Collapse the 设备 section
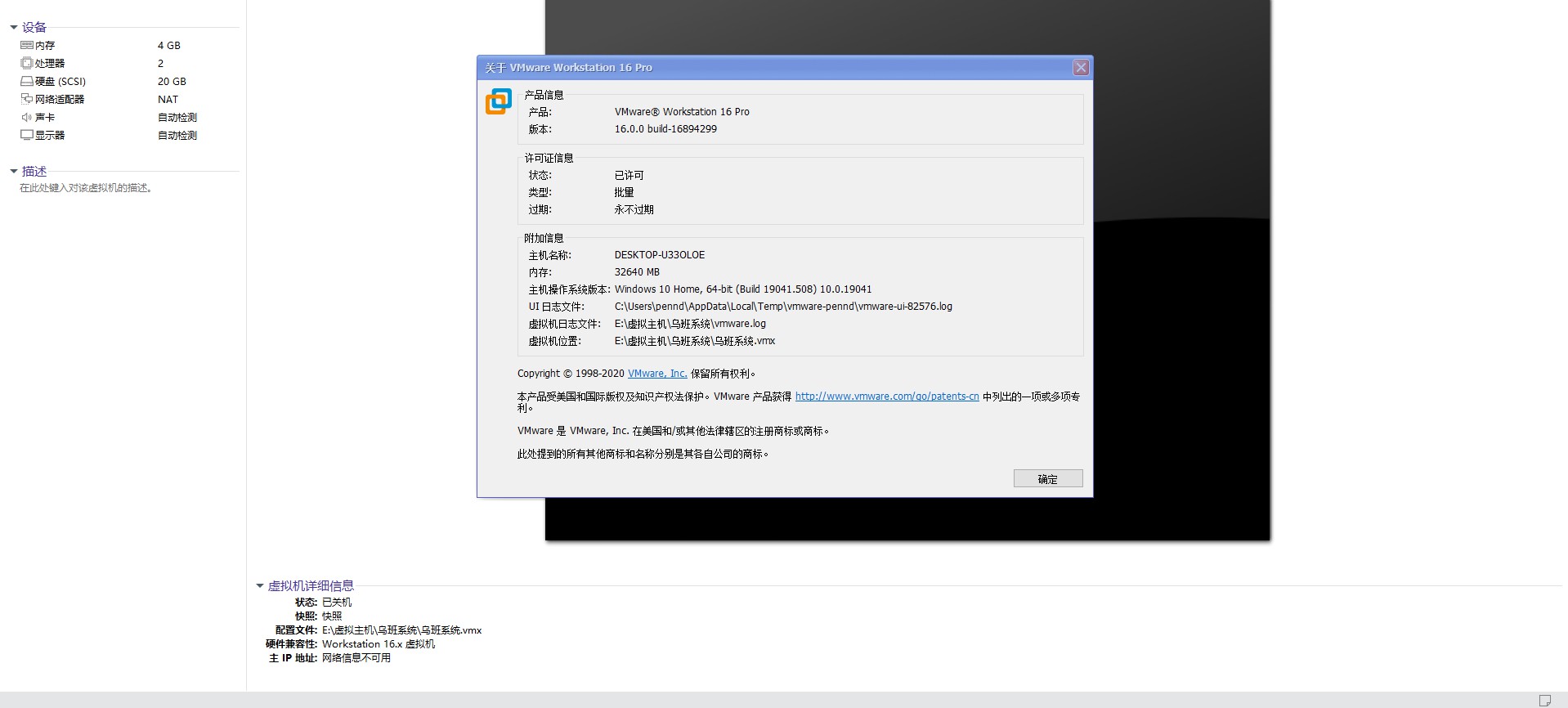 tap(14, 28)
